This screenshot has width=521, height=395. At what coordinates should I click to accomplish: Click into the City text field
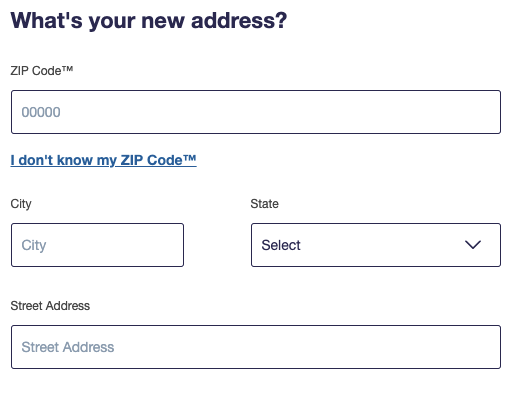97,245
